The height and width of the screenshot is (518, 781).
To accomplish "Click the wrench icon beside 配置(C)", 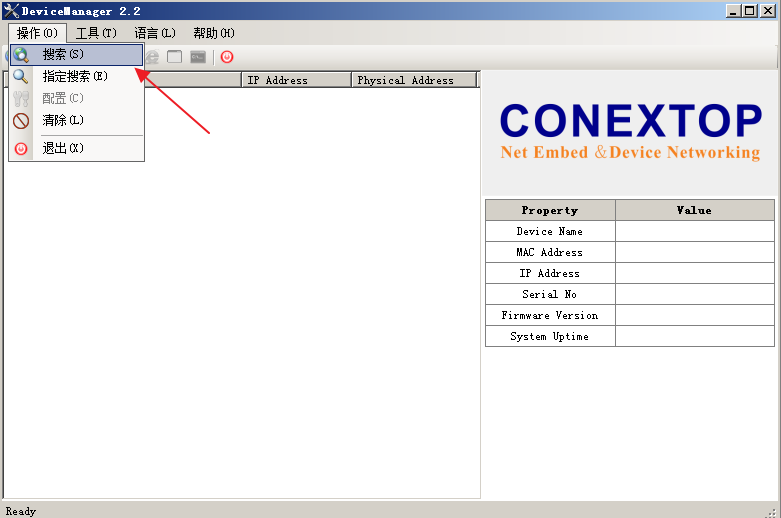I will tap(21, 98).
